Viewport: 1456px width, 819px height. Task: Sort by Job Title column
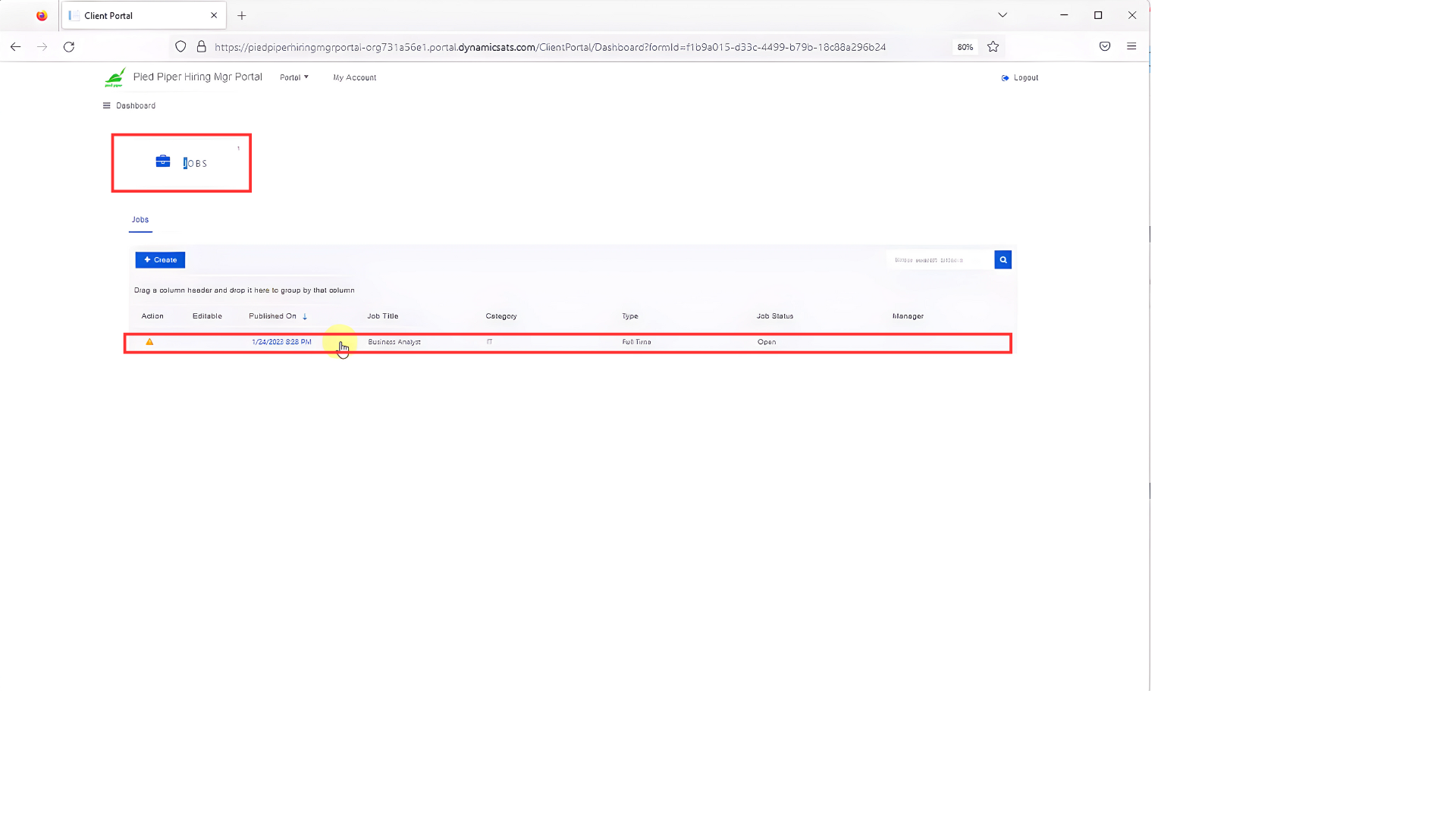click(383, 316)
